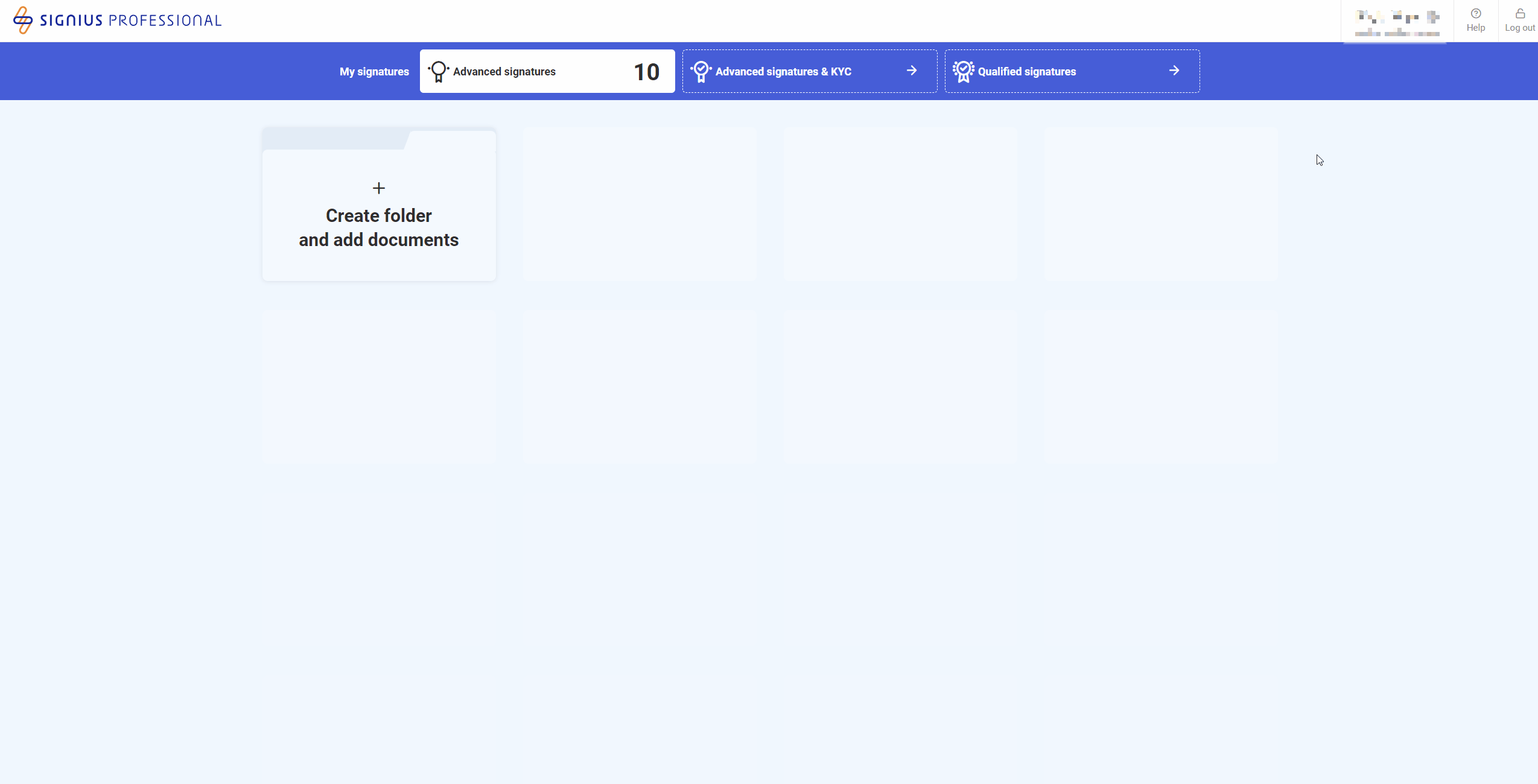1538x784 pixels.
Task: Switch to the Advanced signatures tab
Action: point(504,72)
